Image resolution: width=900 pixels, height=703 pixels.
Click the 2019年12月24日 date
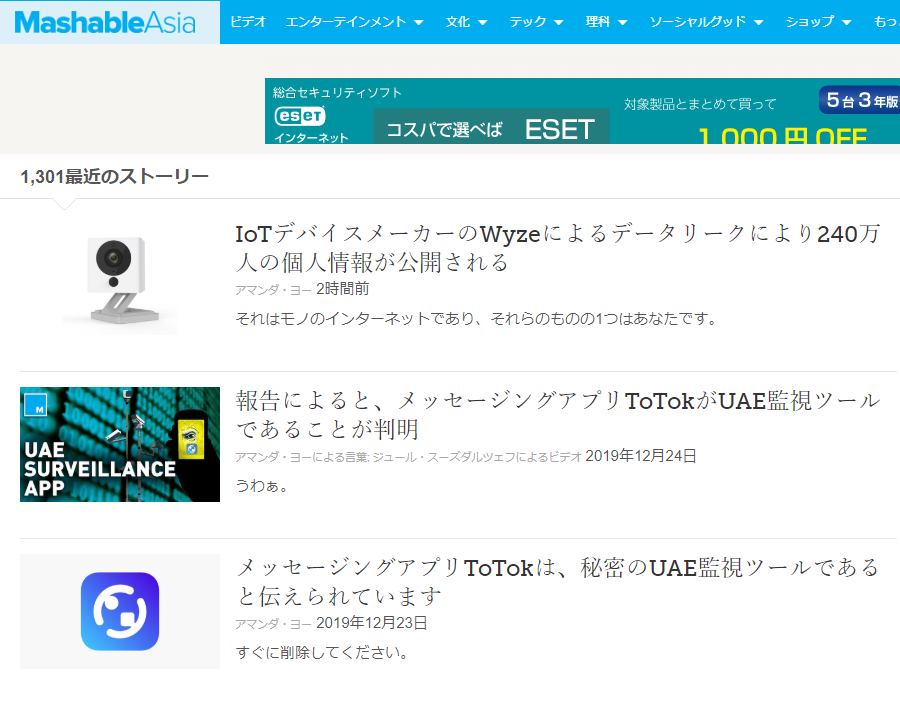[x=641, y=456]
